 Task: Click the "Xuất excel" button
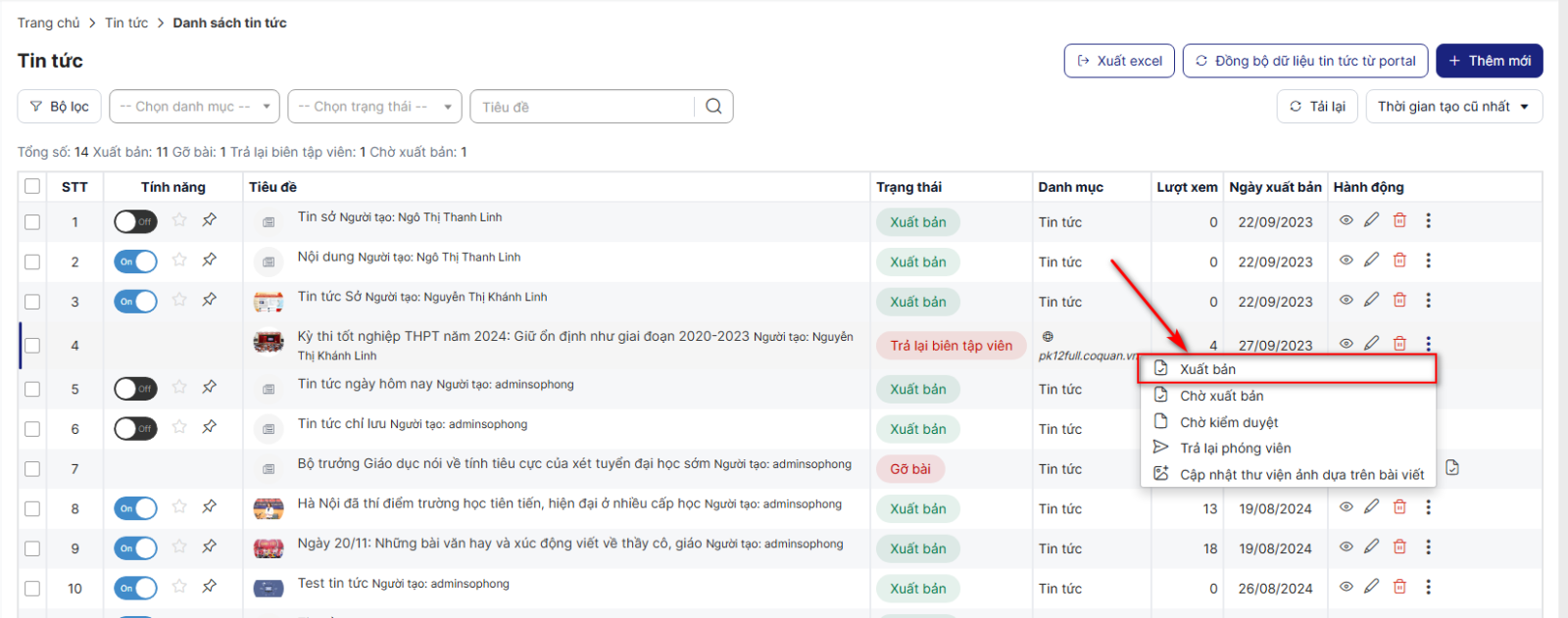point(1119,61)
